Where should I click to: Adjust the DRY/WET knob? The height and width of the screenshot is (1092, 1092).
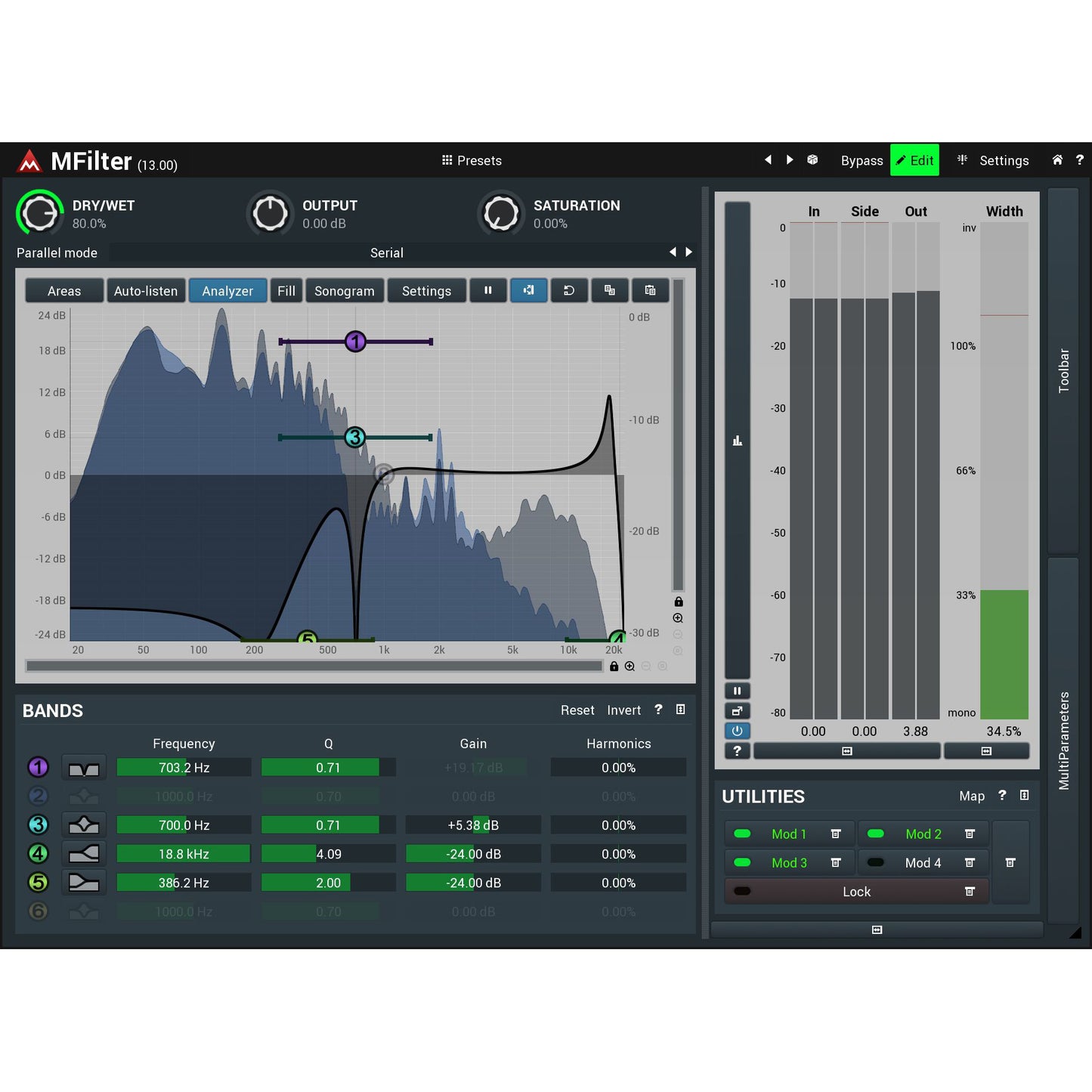tap(39, 212)
